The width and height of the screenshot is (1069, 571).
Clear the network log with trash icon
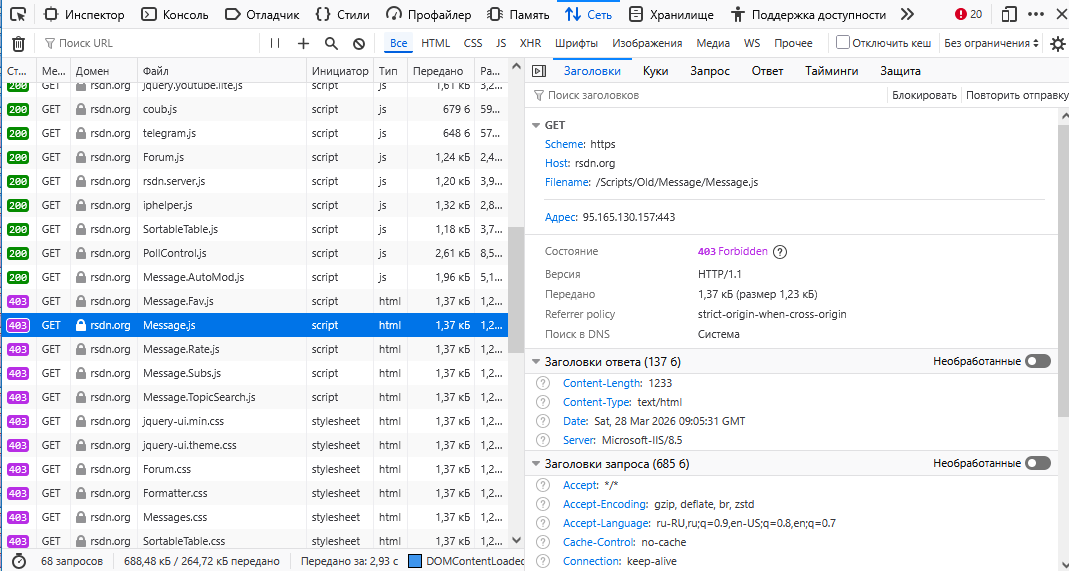18,44
